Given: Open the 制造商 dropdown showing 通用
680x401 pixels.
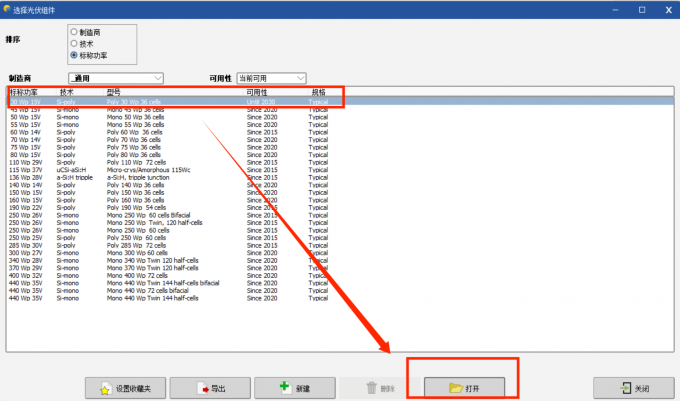Looking at the screenshot, I should [x=115, y=78].
